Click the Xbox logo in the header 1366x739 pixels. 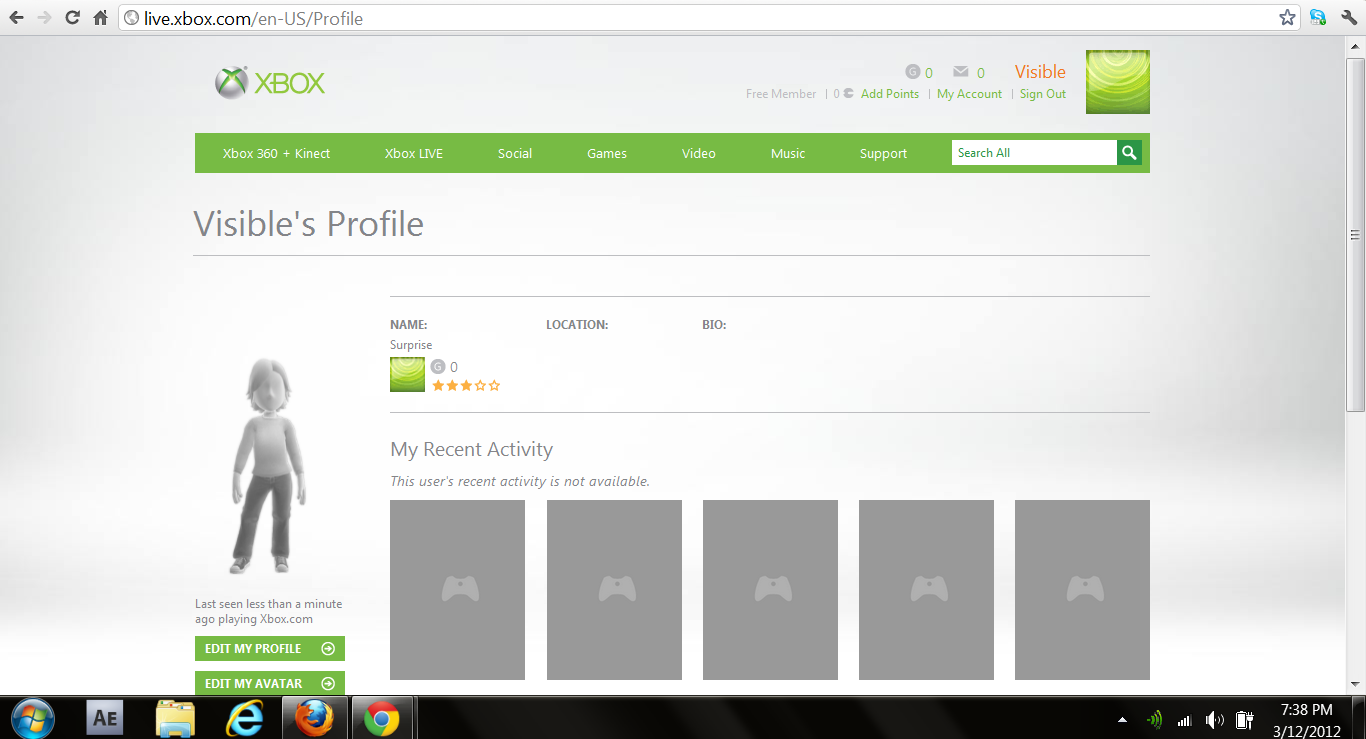point(270,82)
